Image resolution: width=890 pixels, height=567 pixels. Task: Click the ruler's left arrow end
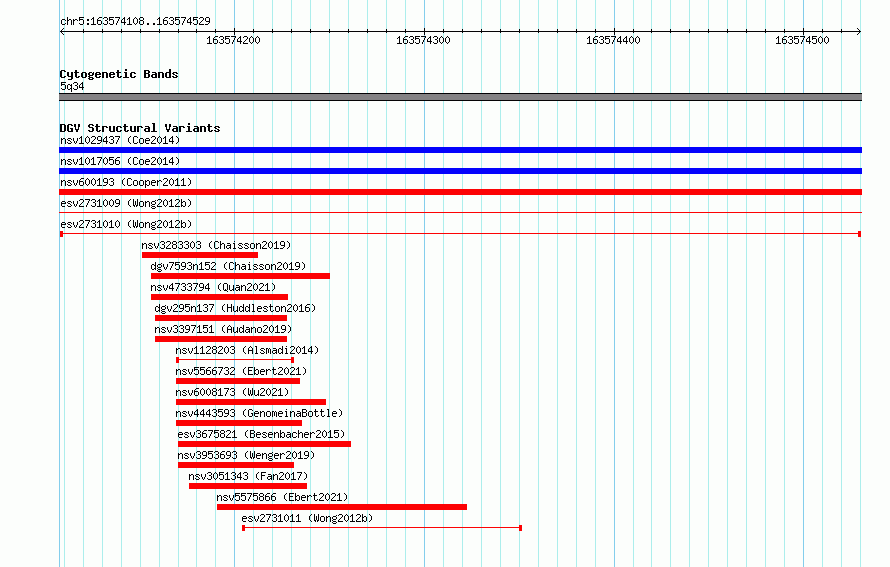(62, 31)
